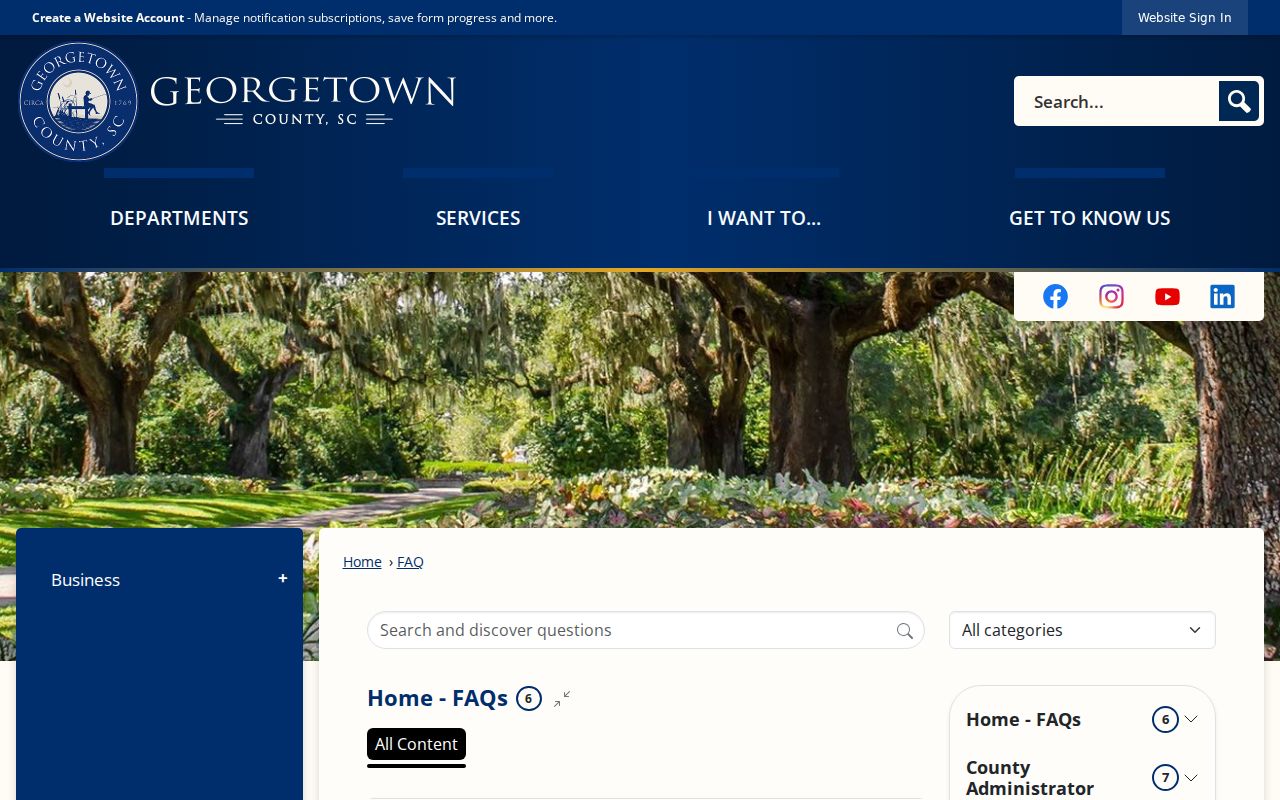1280x800 pixels.
Task: Click County Administrator category label
Action: coord(1030,777)
